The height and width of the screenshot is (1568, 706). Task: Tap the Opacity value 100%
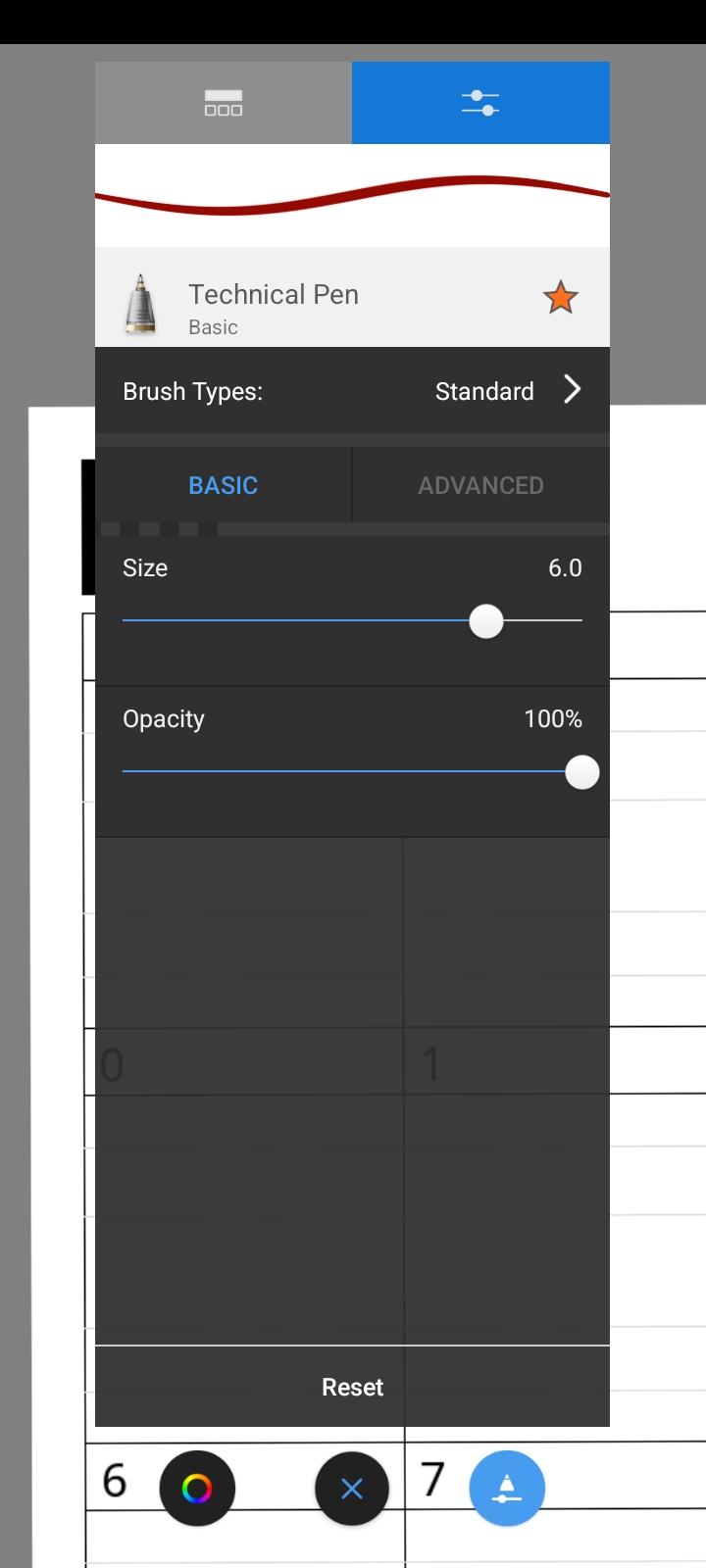(553, 719)
